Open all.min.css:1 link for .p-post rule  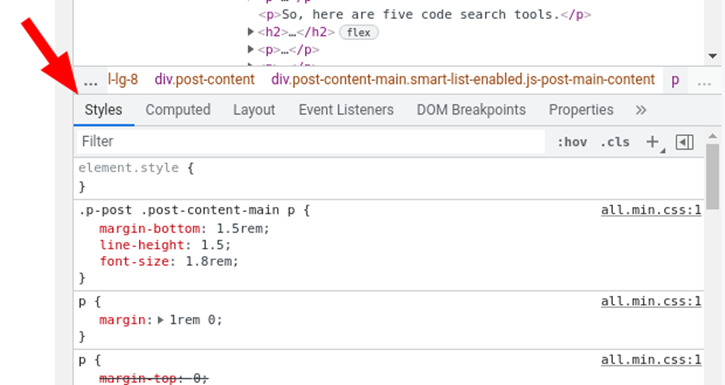pyautogui.click(x=651, y=210)
